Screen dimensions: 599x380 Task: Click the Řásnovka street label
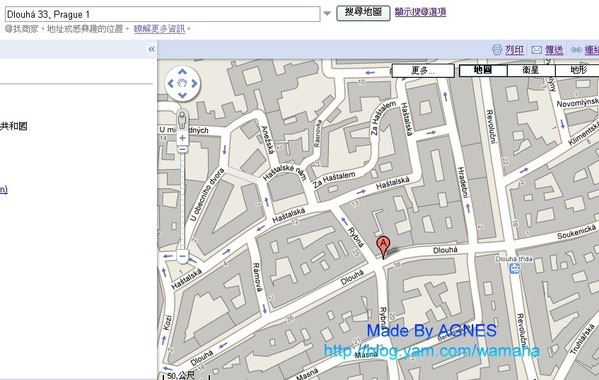click(x=317, y=133)
